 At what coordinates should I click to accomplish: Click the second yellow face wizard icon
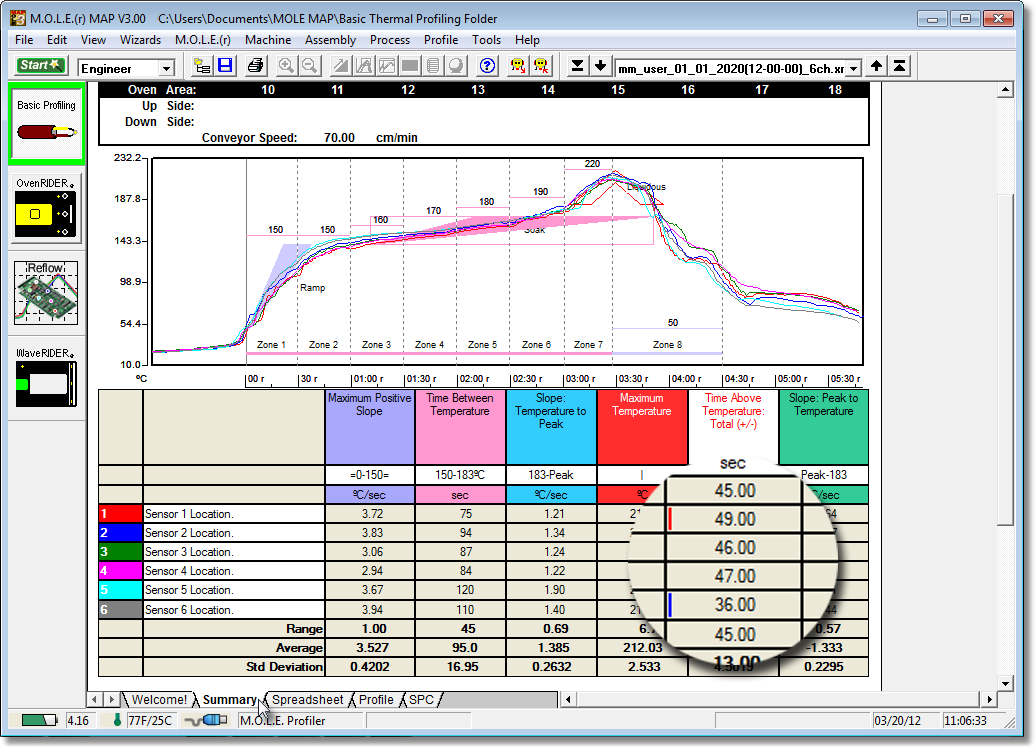[x=541, y=66]
